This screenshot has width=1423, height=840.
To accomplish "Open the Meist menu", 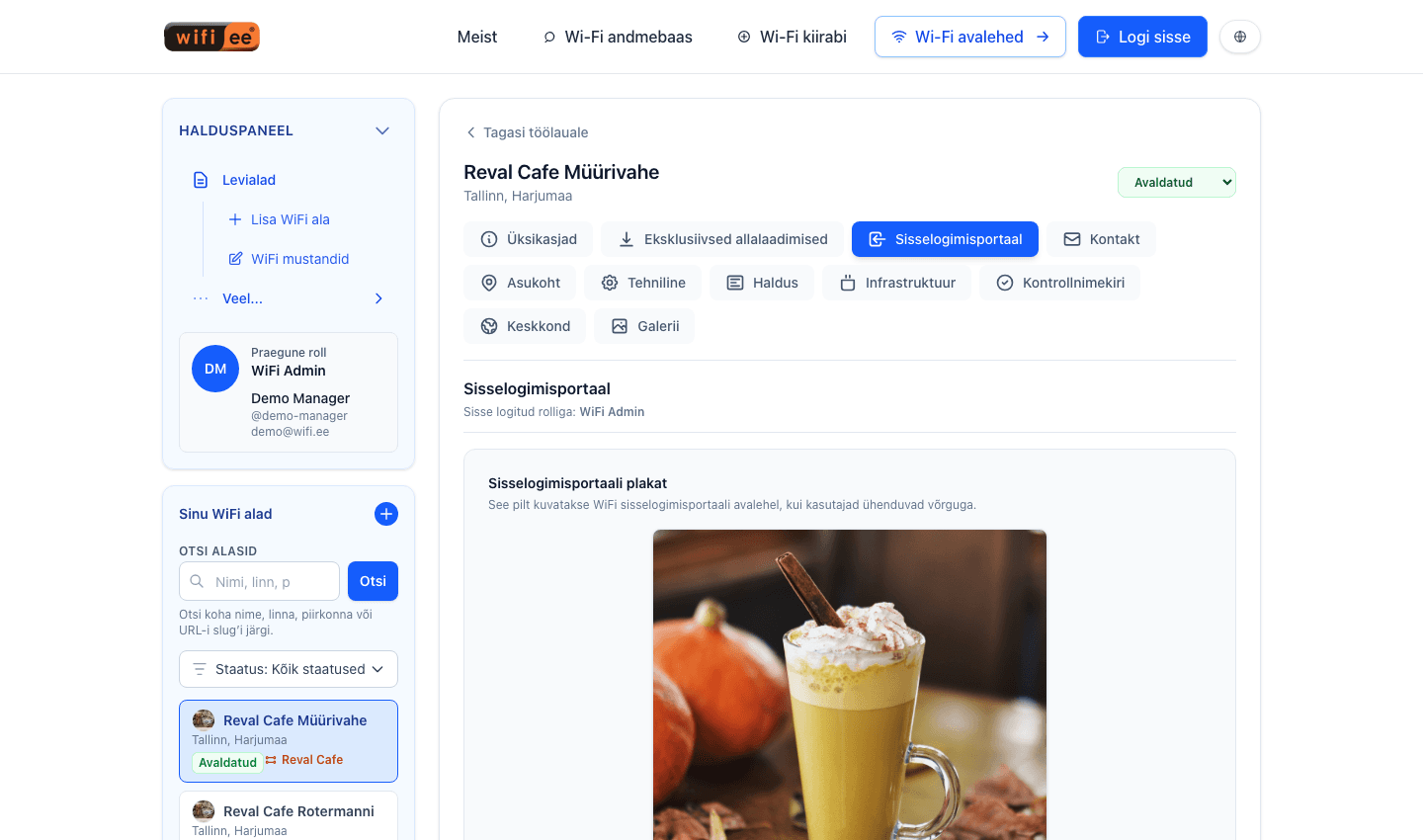I will [477, 37].
